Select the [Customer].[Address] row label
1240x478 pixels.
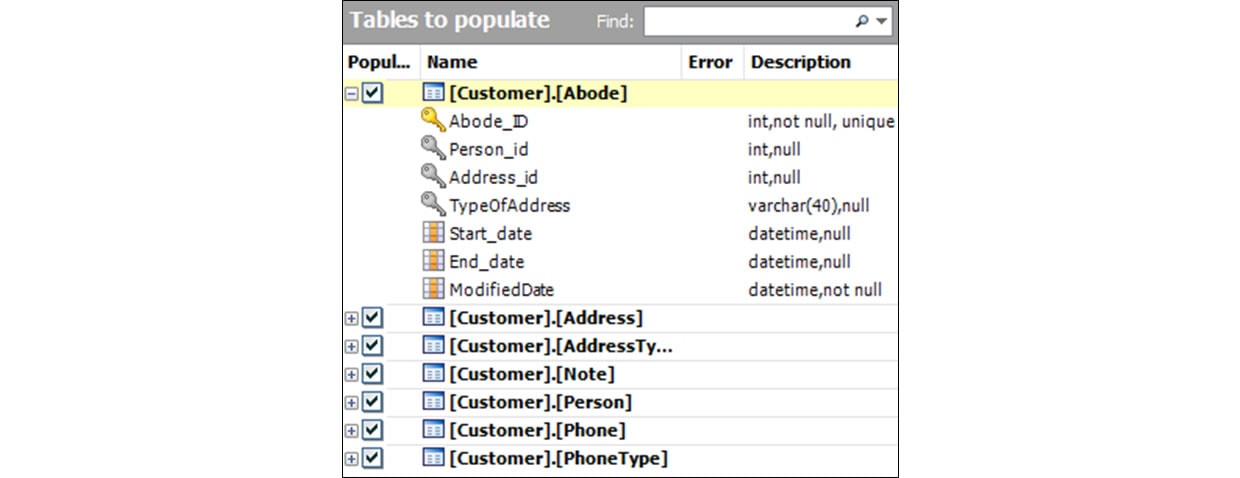point(546,318)
